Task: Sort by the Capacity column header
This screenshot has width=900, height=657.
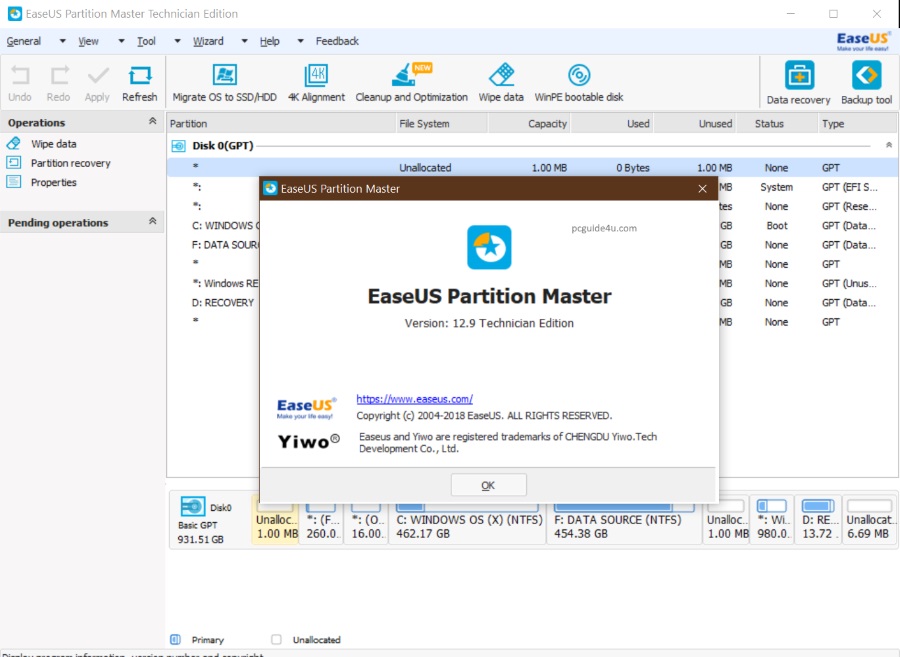Action: tap(529, 123)
